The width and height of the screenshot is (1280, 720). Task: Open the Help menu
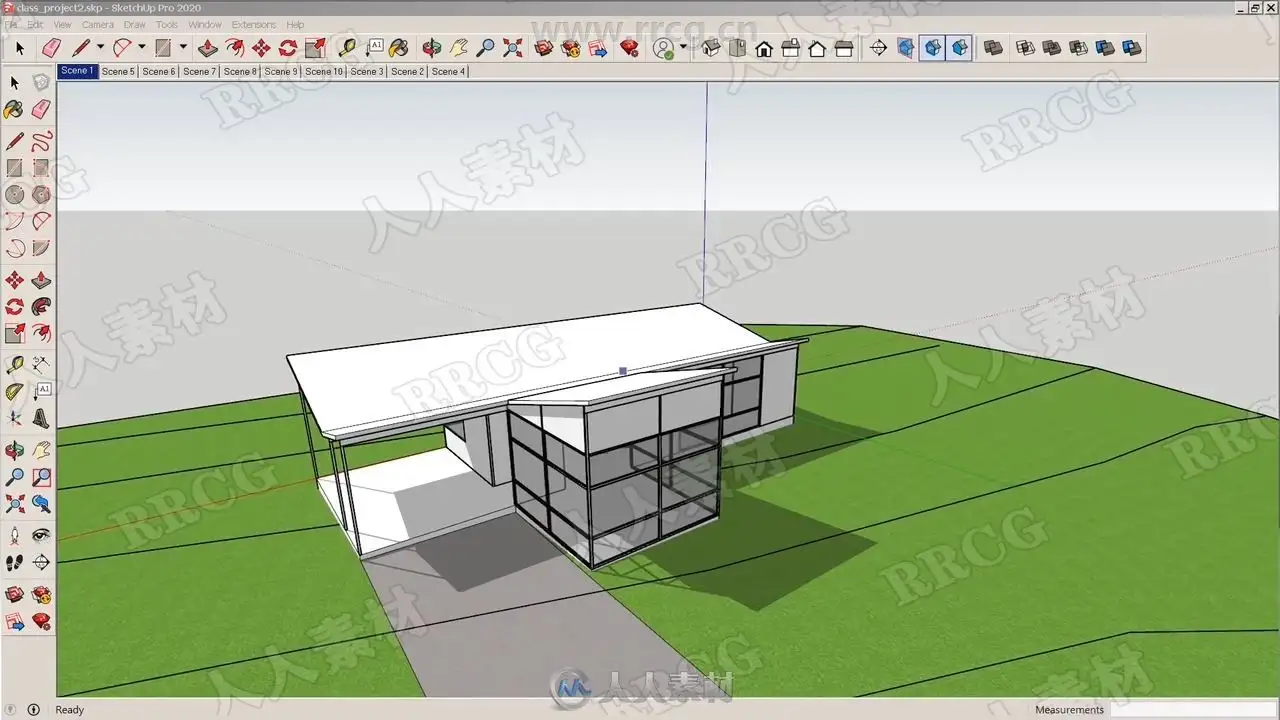295,25
